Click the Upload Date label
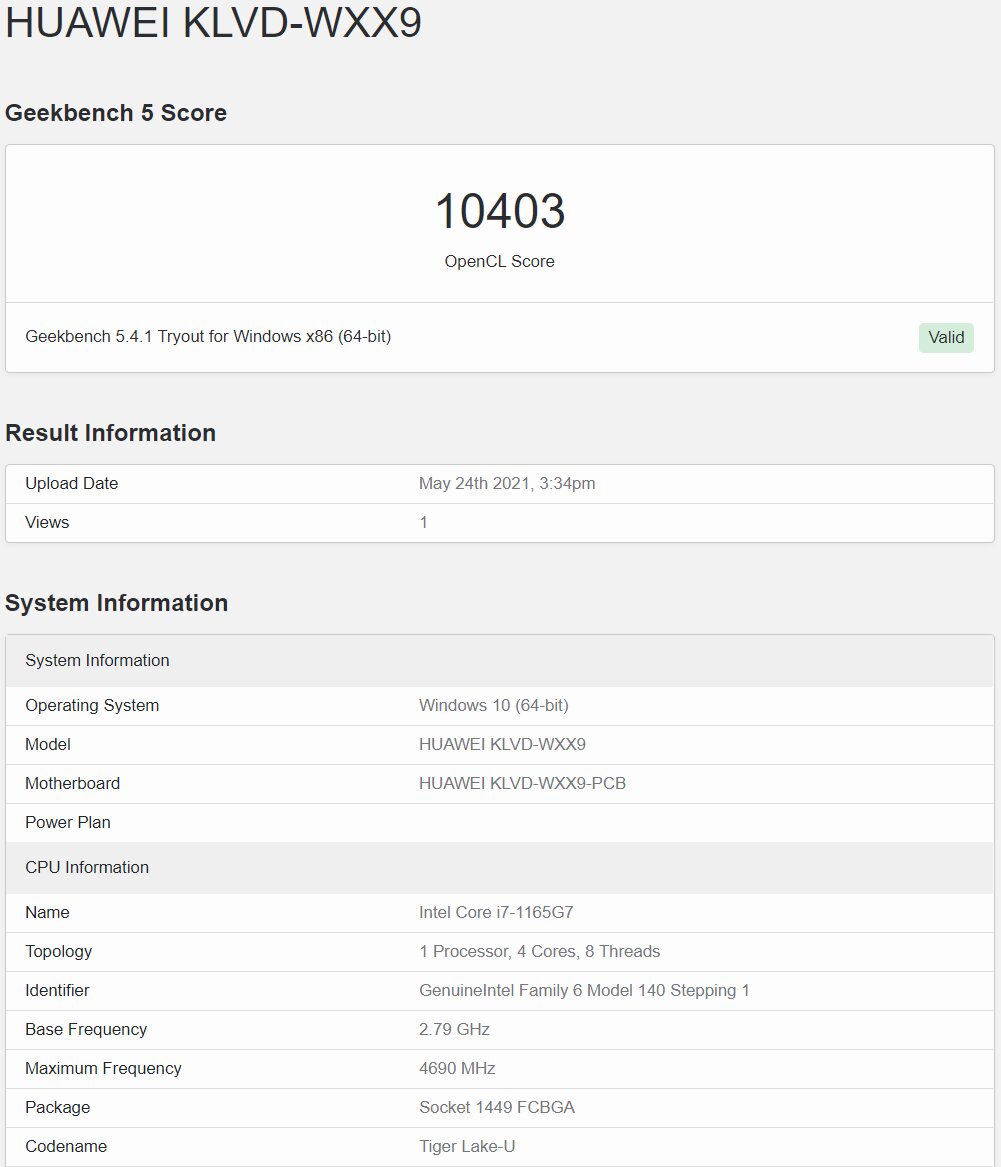The width and height of the screenshot is (1001, 1167). pos(71,483)
